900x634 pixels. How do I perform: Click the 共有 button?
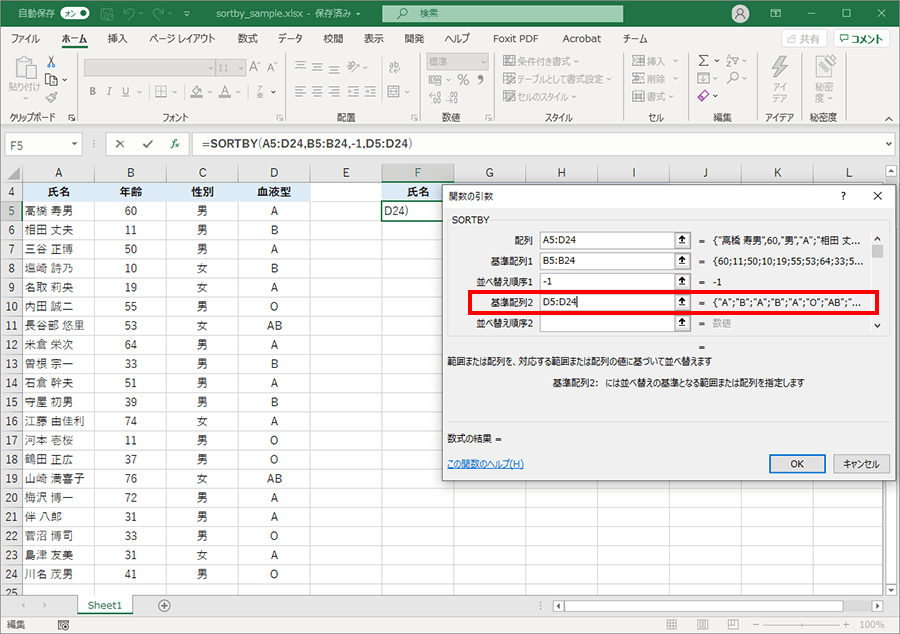[x=804, y=38]
